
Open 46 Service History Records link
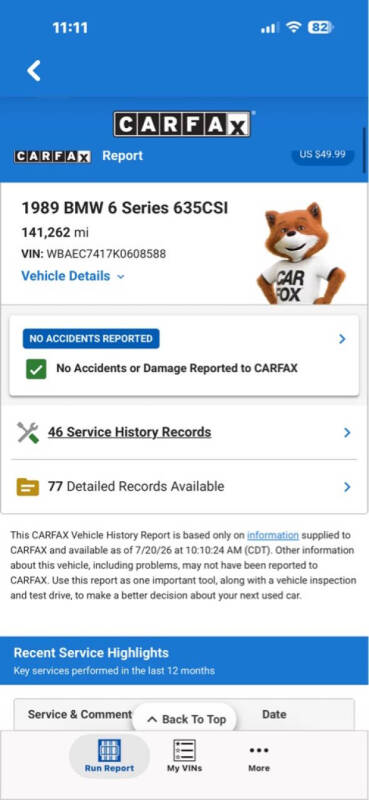point(130,432)
